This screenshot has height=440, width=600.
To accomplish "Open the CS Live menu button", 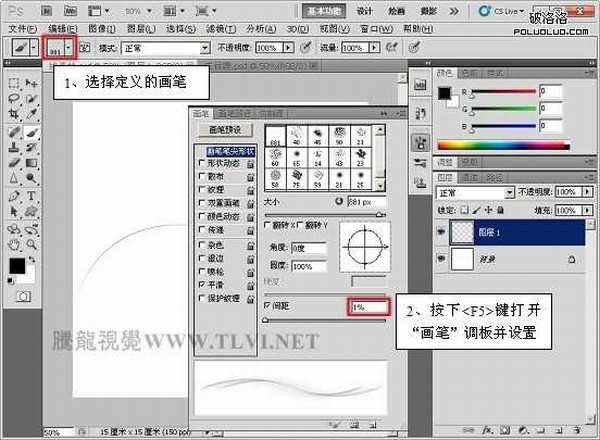I will click(x=502, y=11).
